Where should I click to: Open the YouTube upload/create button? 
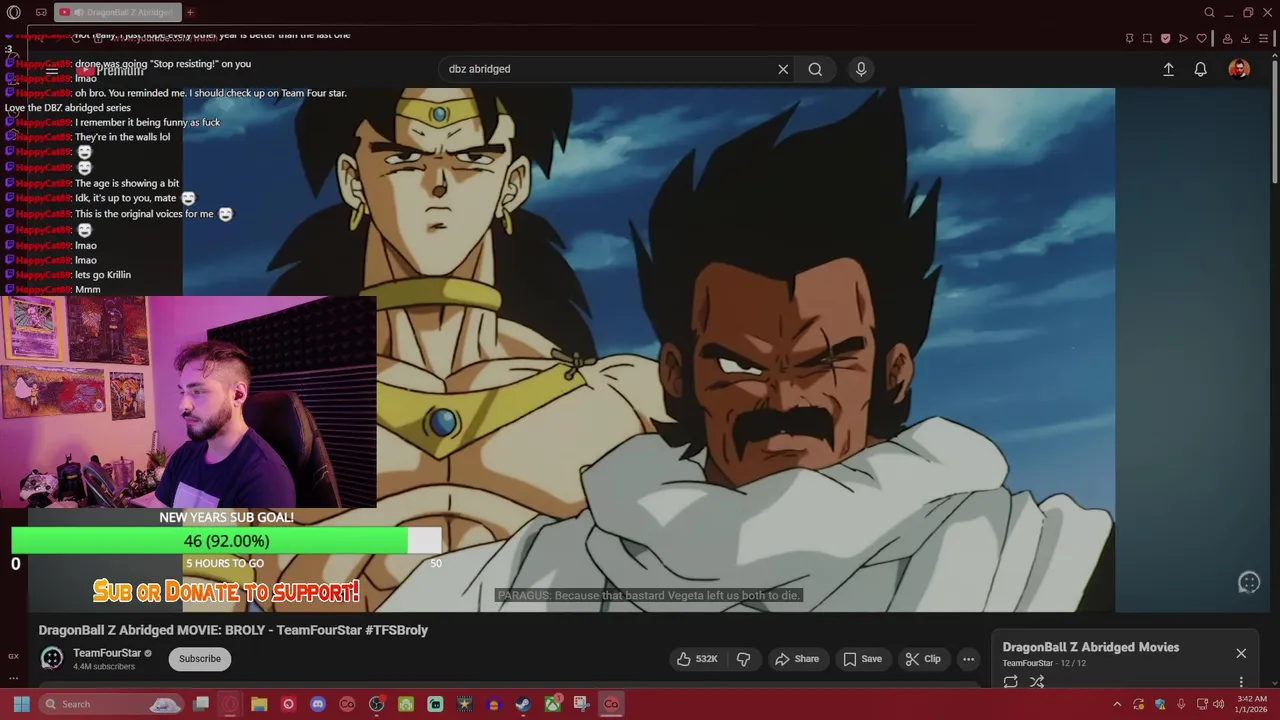pyautogui.click(x=1168, y=69)
